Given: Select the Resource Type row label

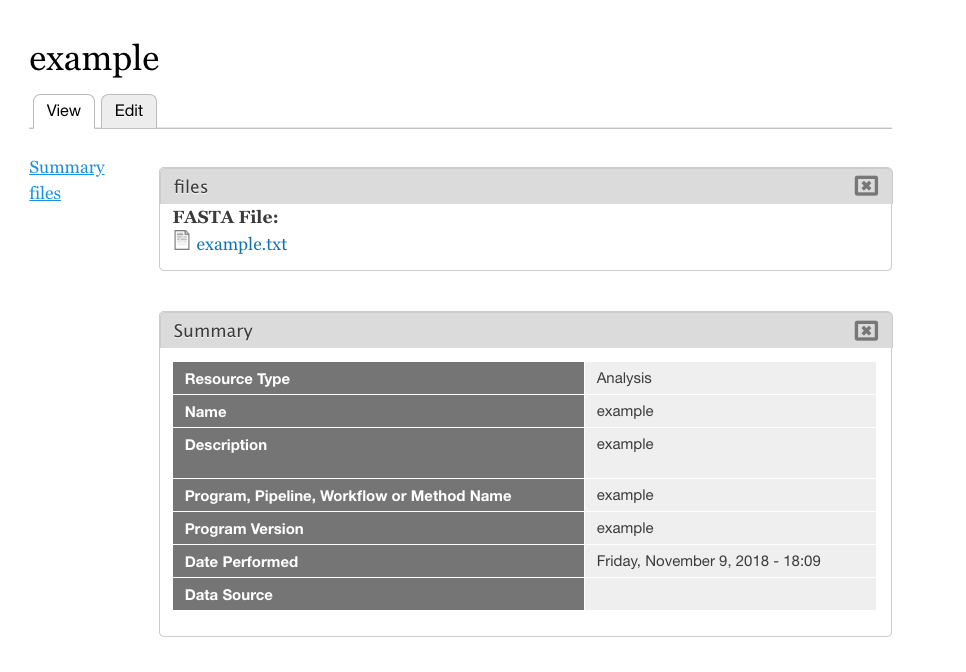Looking at the screenshot, I should point(237,379).
